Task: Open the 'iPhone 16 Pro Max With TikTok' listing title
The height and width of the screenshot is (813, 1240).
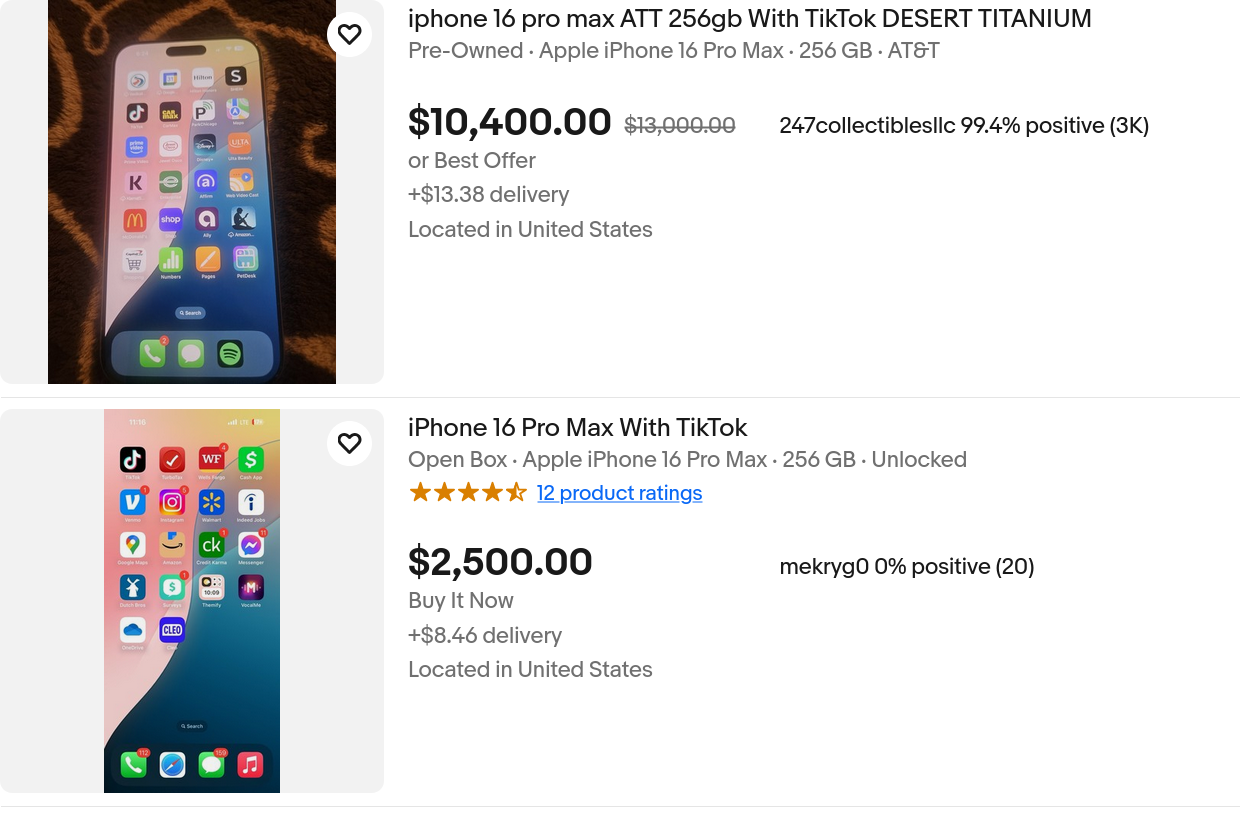Action: tap(578, 428)
